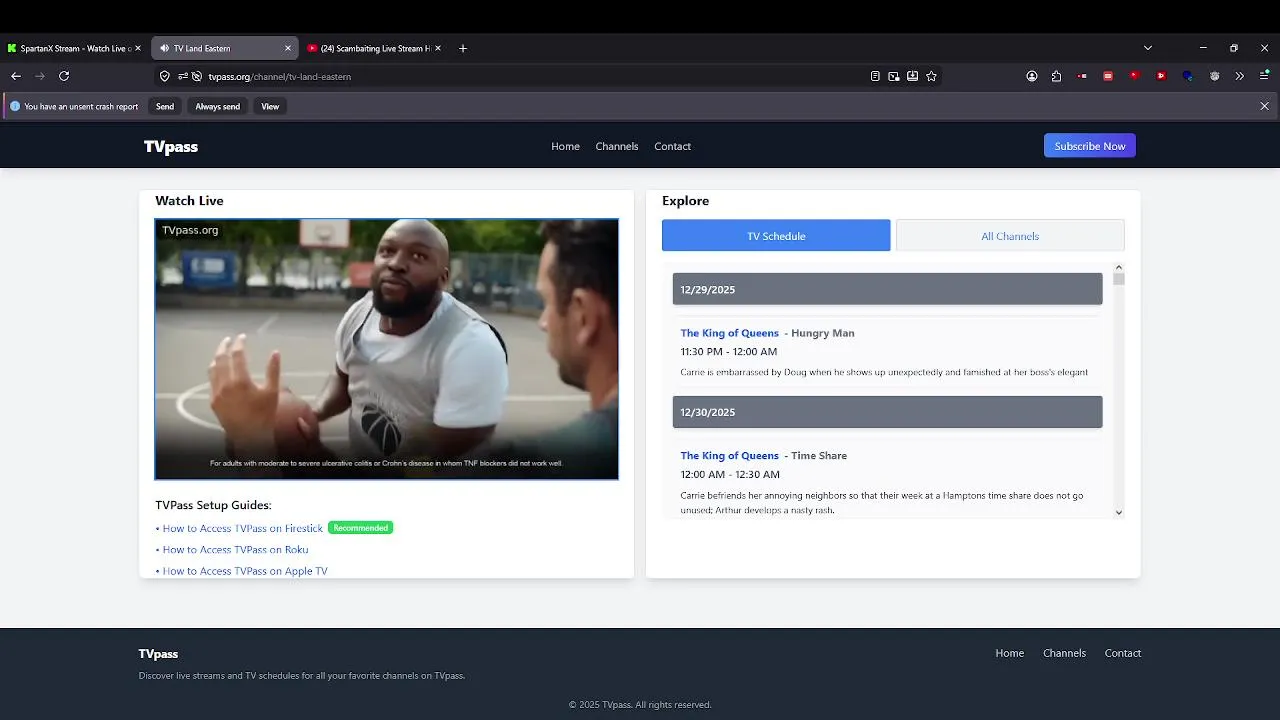1280x720 pixels.
Task: Click the 12/30/2025 date header
Action: pos(888,412)
